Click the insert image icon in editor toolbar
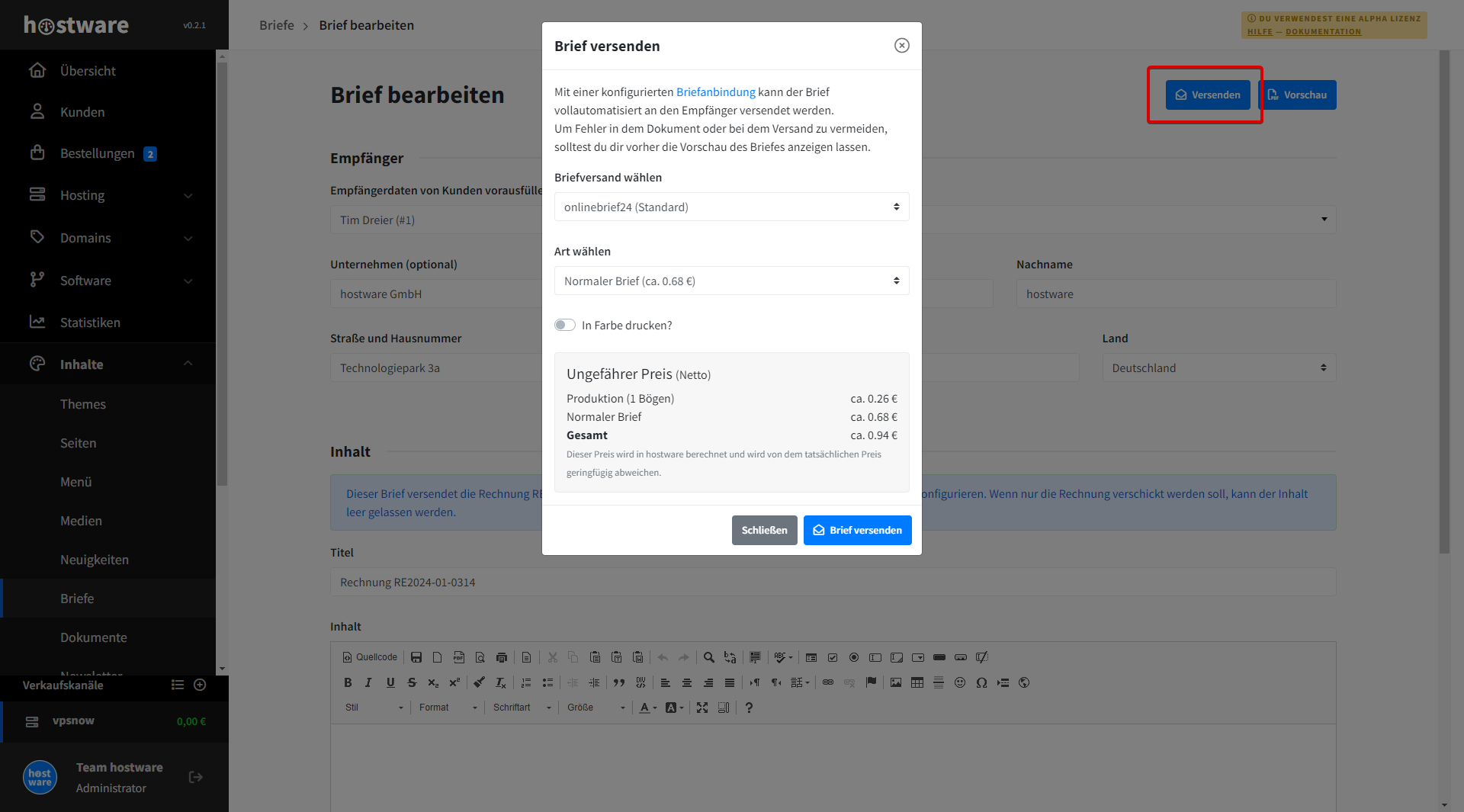 pos(896,682)
